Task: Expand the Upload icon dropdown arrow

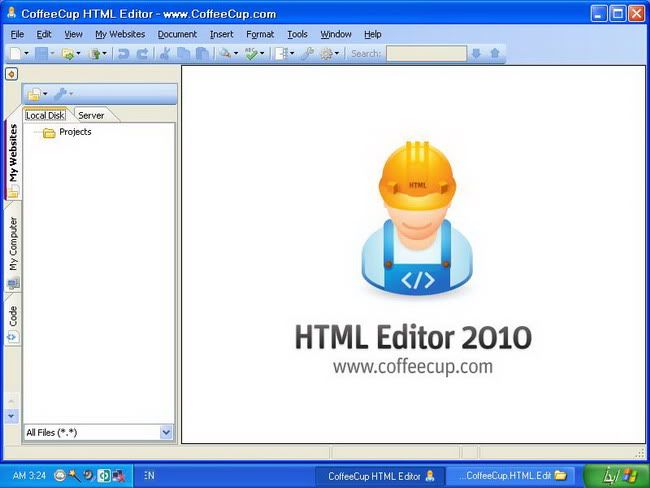Action: click(104, 53)
